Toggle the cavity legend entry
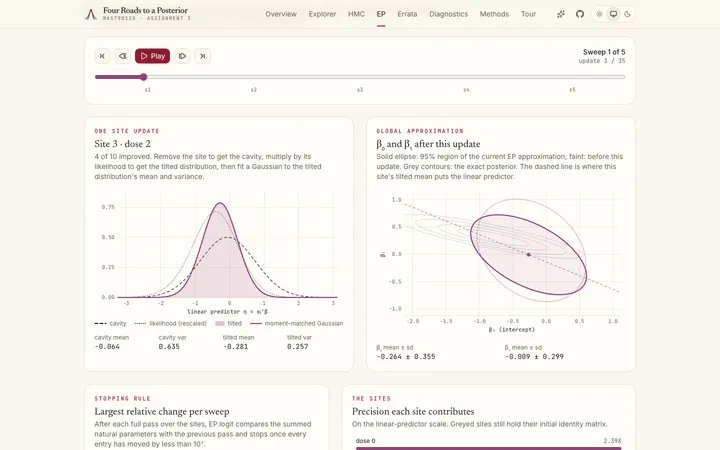720x450 pixels. click(110, 323)
